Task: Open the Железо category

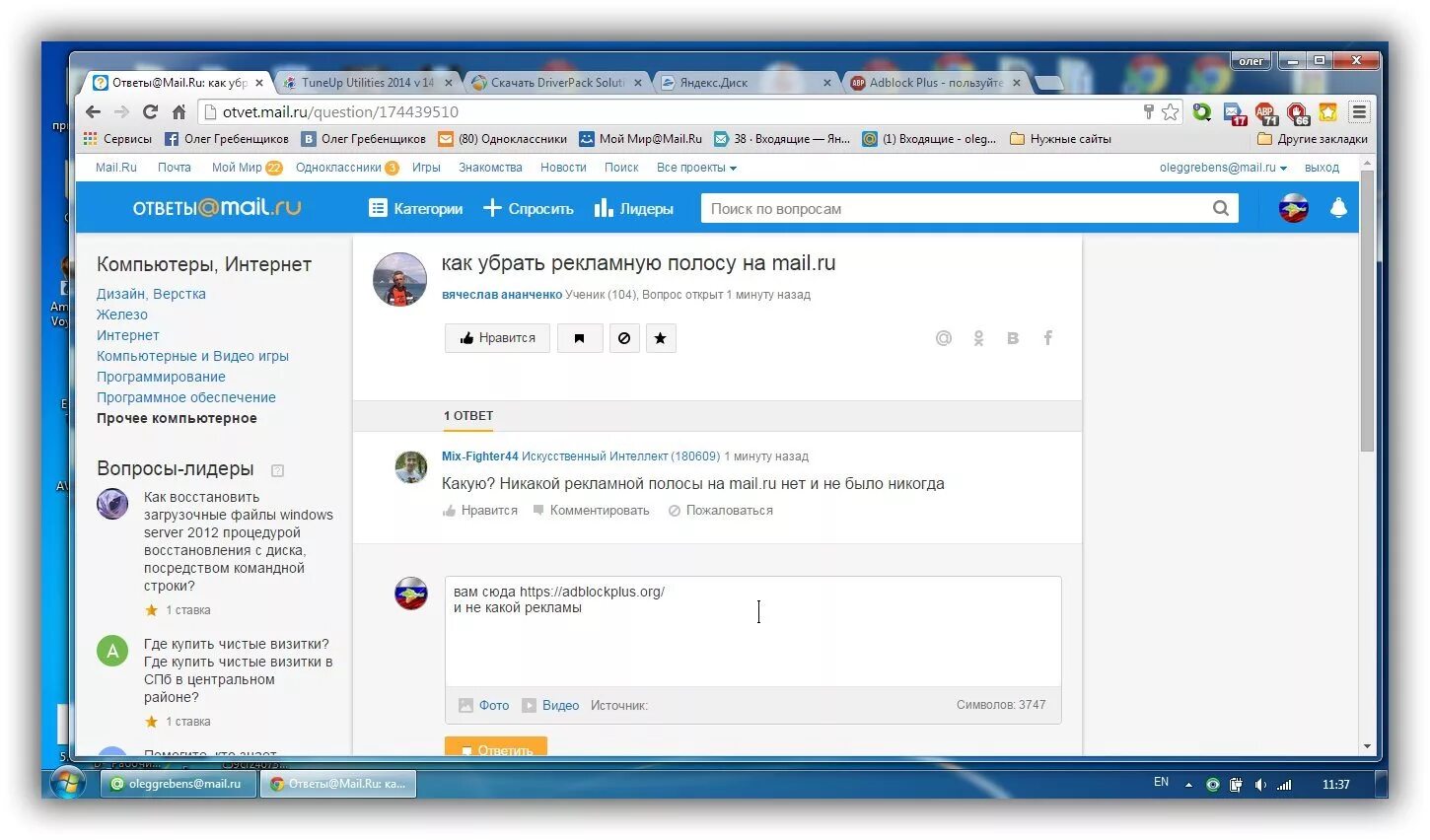Action: [x=122, y=315]
